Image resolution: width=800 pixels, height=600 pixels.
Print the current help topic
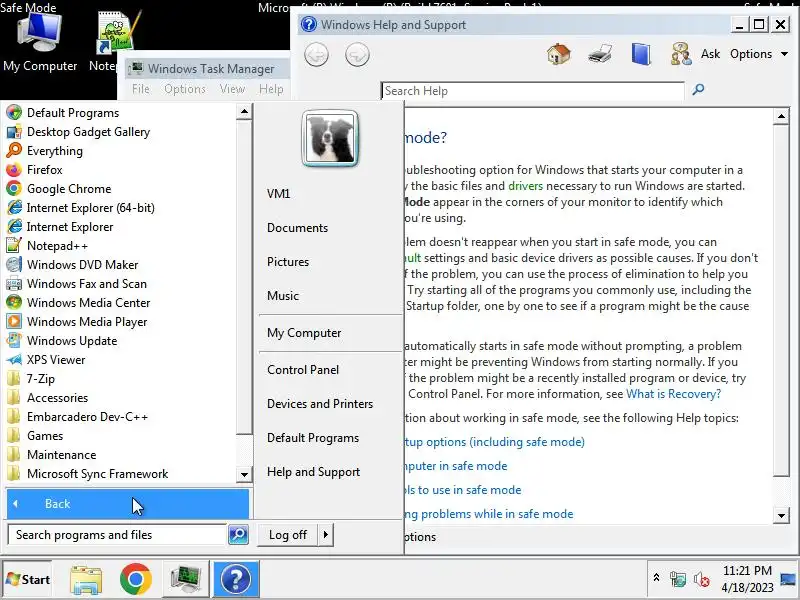599,54
